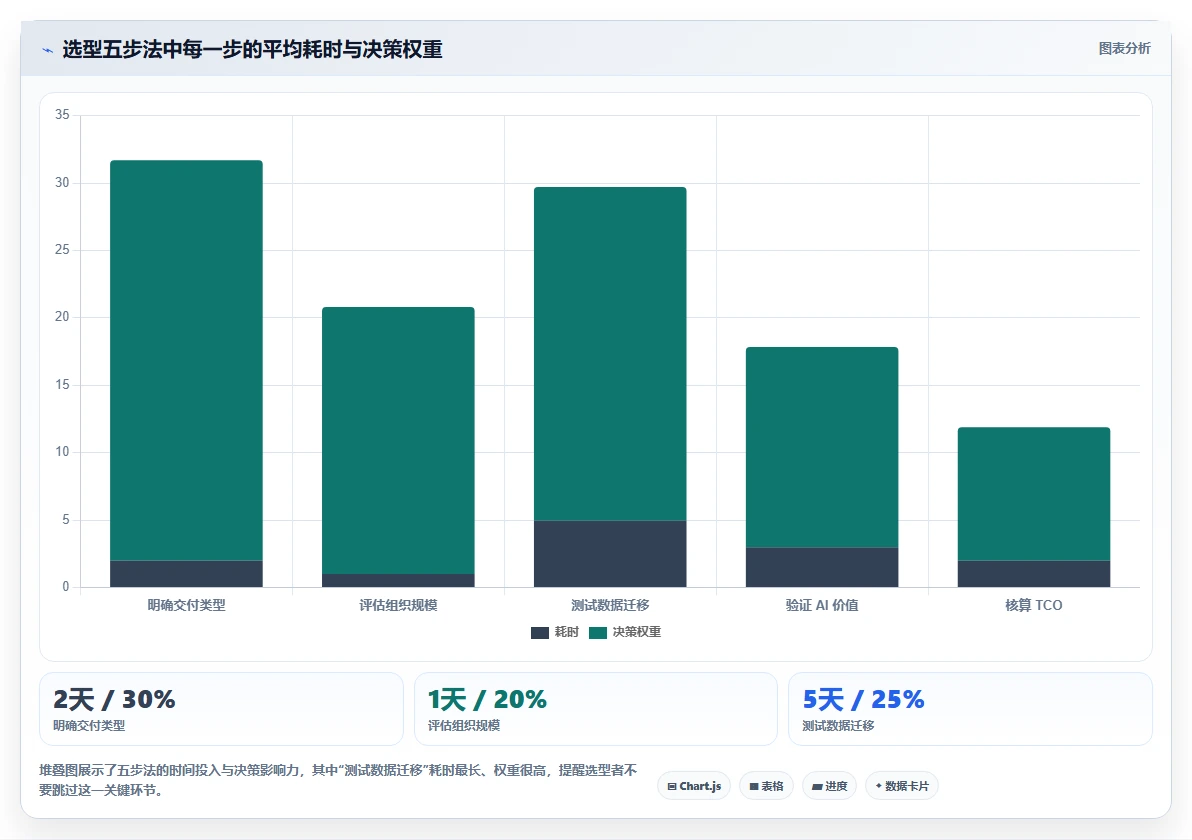Click the green 决策权重 bar for 验证 AI 价值
The width and height of the screenshot is (1192, 840).
(x=822, y=447)
